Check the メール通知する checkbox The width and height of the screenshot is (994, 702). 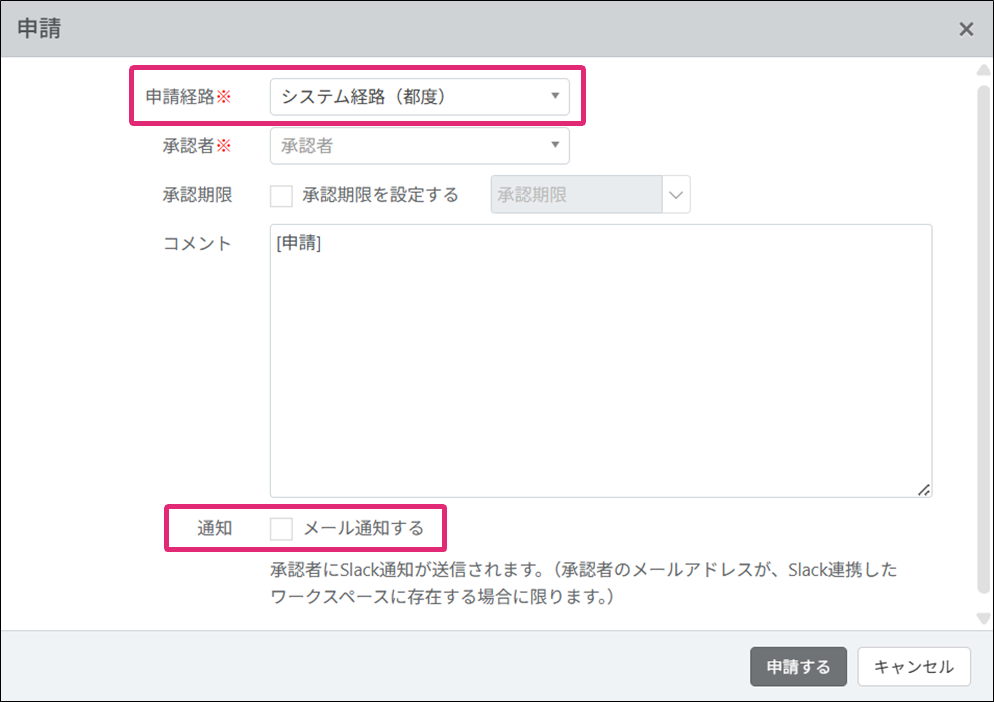[281, 528]
